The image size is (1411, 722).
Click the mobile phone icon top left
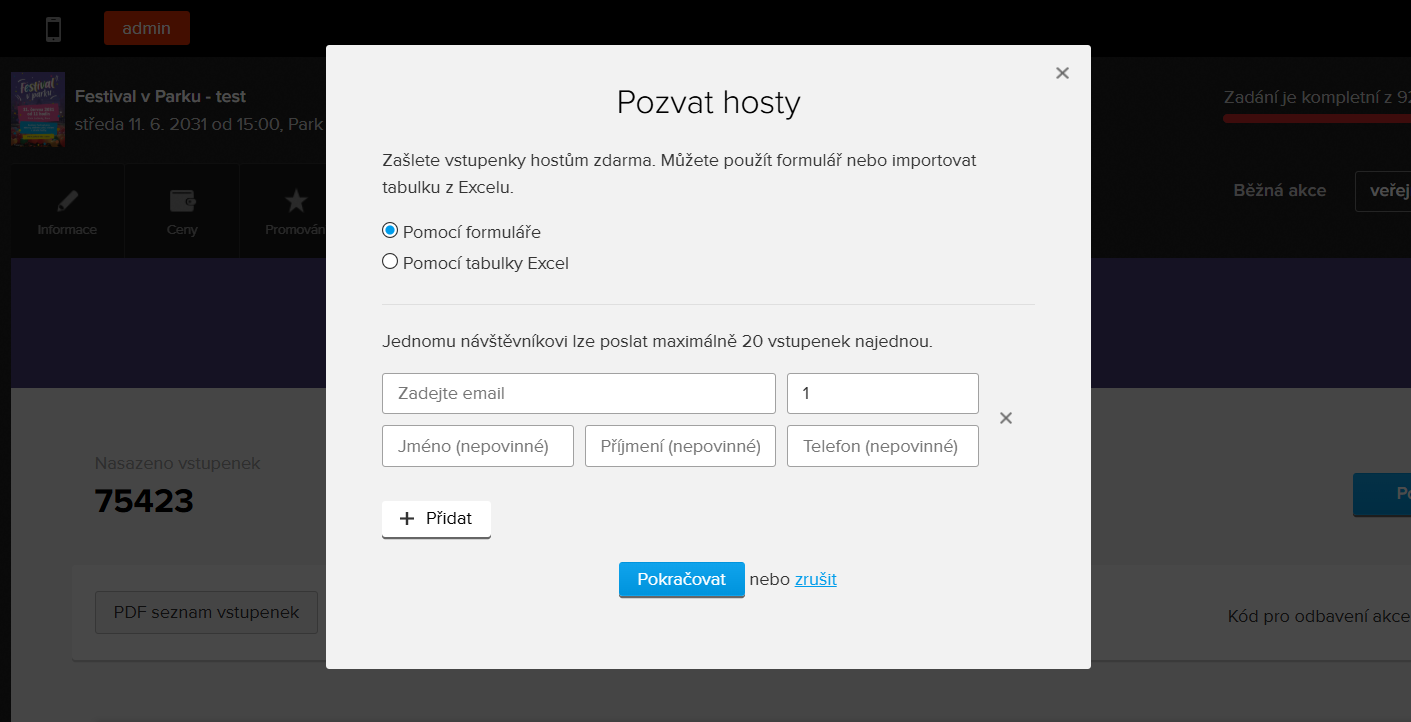coord(52,28)
